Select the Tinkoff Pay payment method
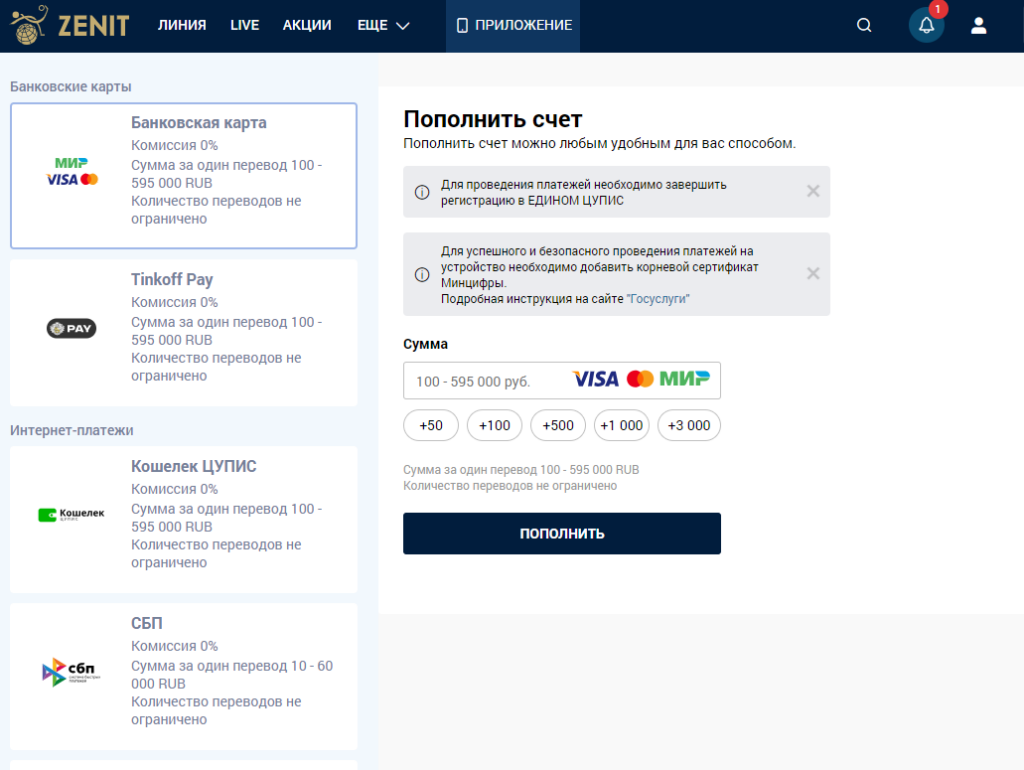This screenshot has height=770, width=1024. click(x=184, y=333)
